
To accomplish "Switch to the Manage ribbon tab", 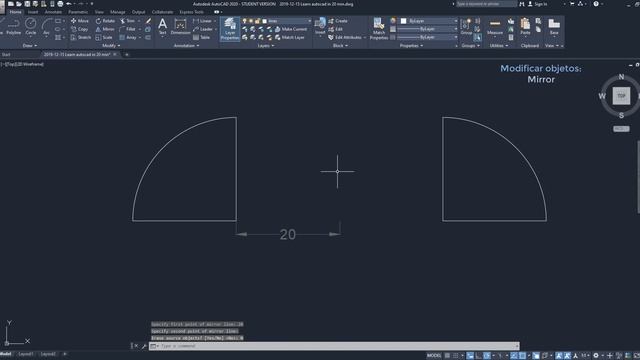I will click(118, 12).
